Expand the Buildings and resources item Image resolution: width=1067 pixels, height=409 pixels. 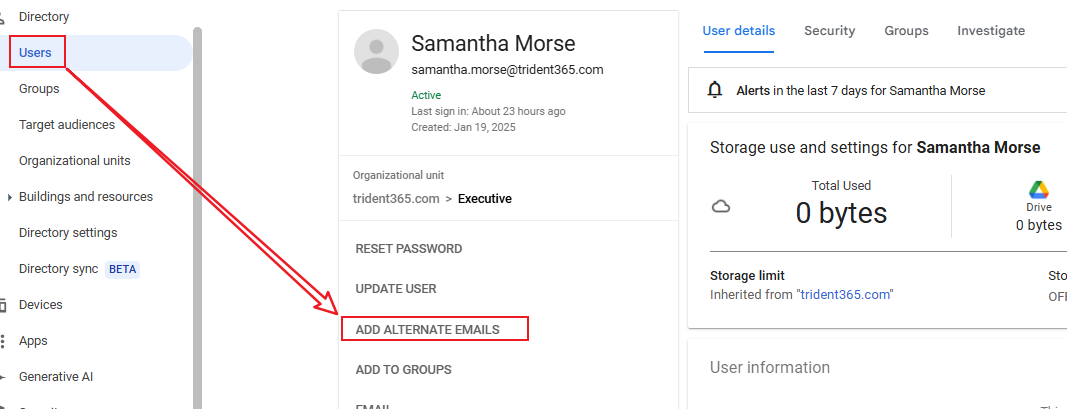tap(9, 197)
